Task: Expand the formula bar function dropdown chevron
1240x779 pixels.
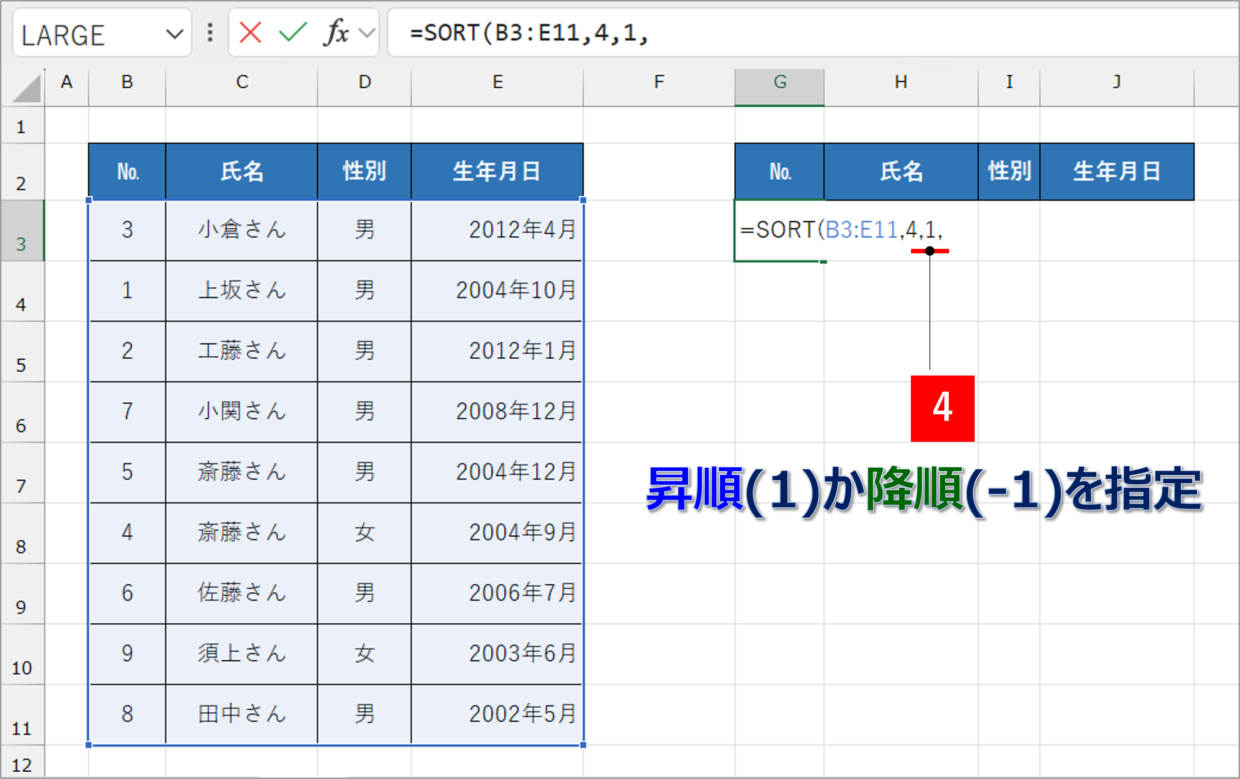Action: [367, 33]
